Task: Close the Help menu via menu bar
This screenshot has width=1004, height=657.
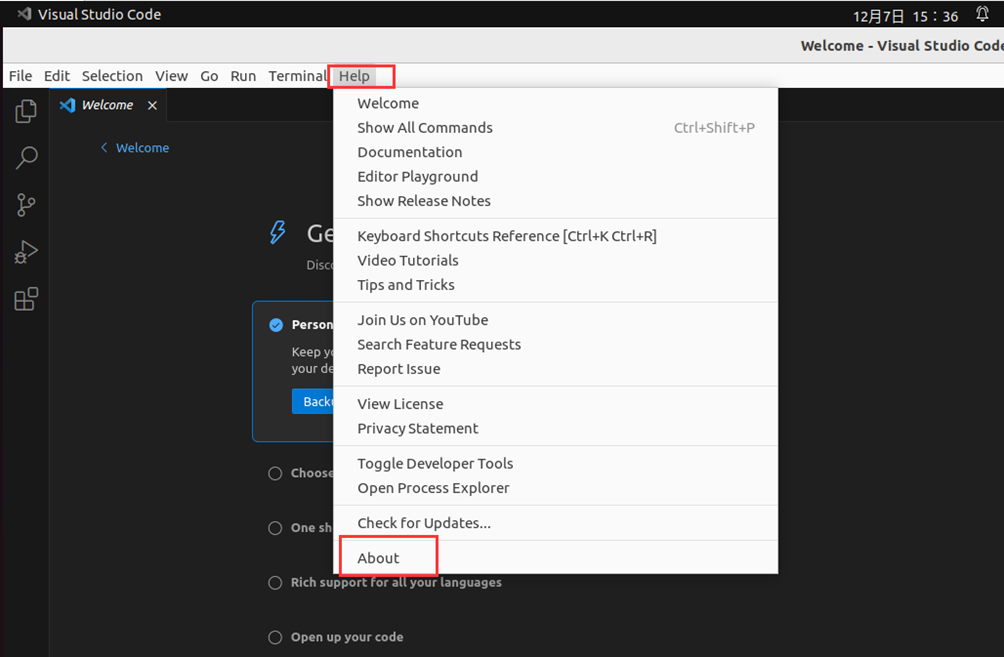Action: tap(354, 76)
